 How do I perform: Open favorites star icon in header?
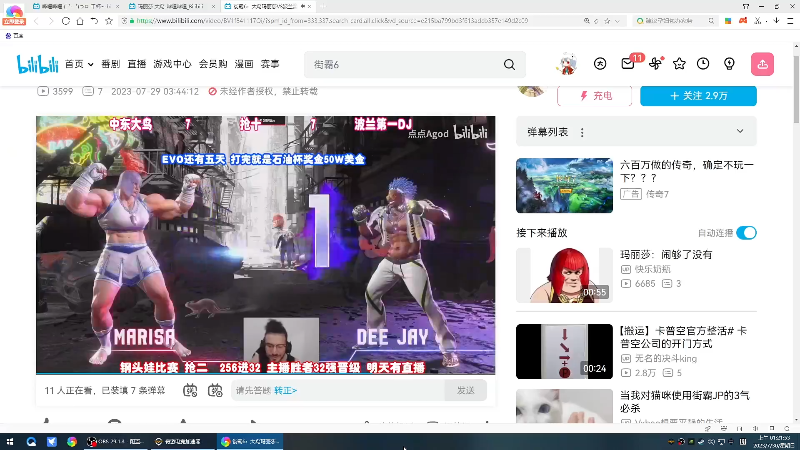pyautogui.click(x=679, y=64)
